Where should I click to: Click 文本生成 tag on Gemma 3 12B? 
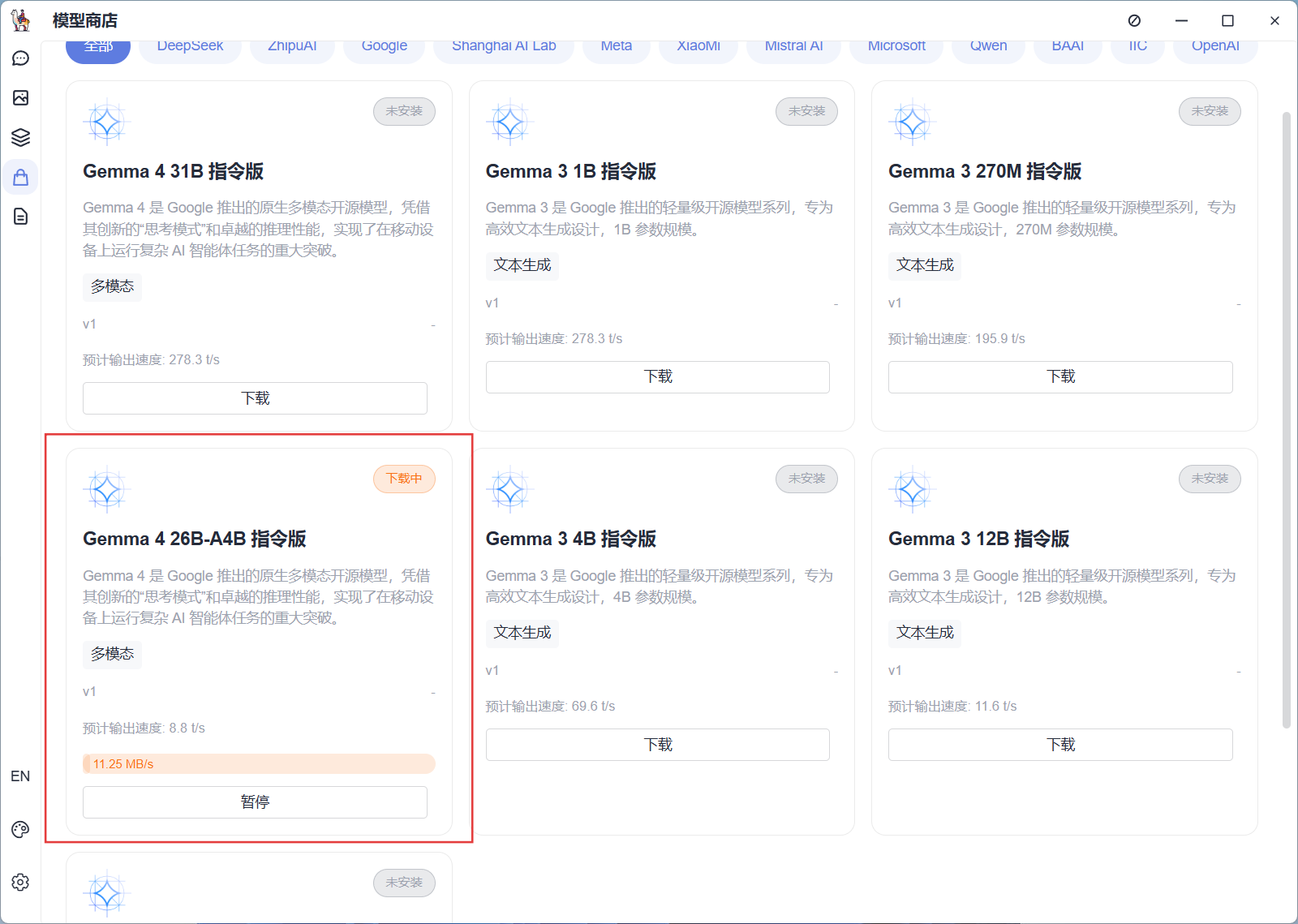click(x=925, y=633)
